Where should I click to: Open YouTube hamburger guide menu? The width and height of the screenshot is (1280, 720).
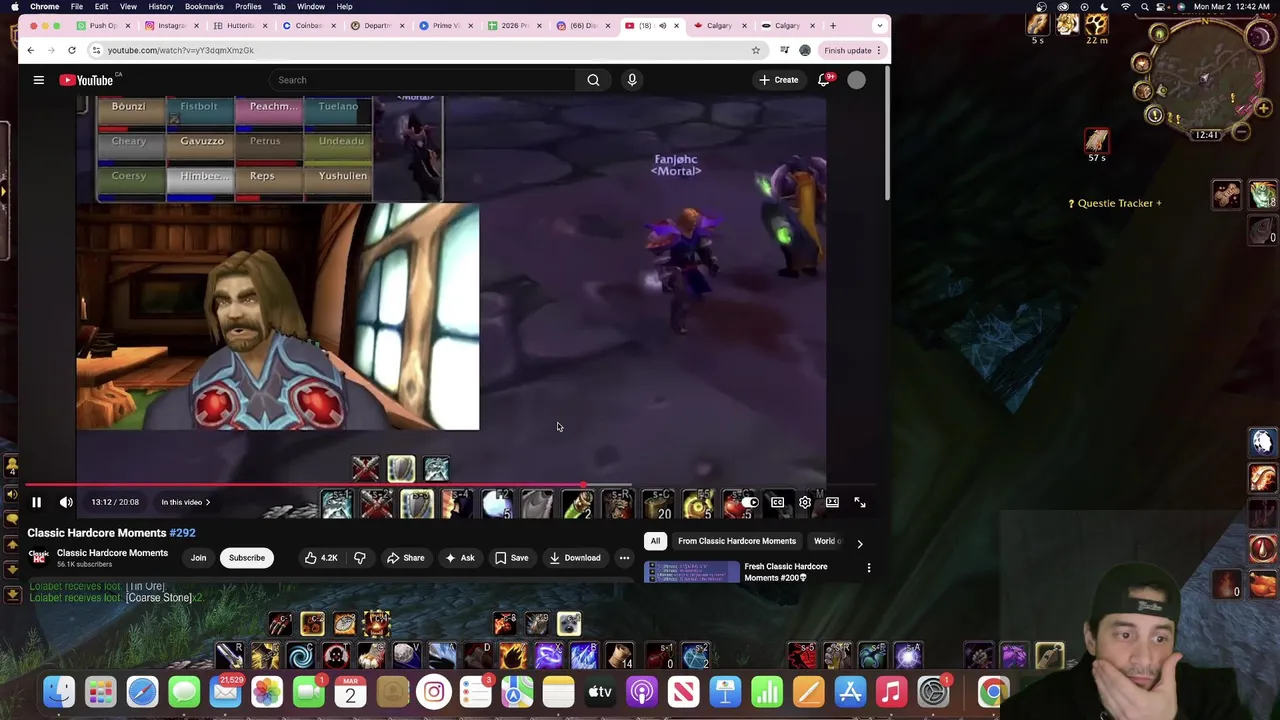click(39, 80)
